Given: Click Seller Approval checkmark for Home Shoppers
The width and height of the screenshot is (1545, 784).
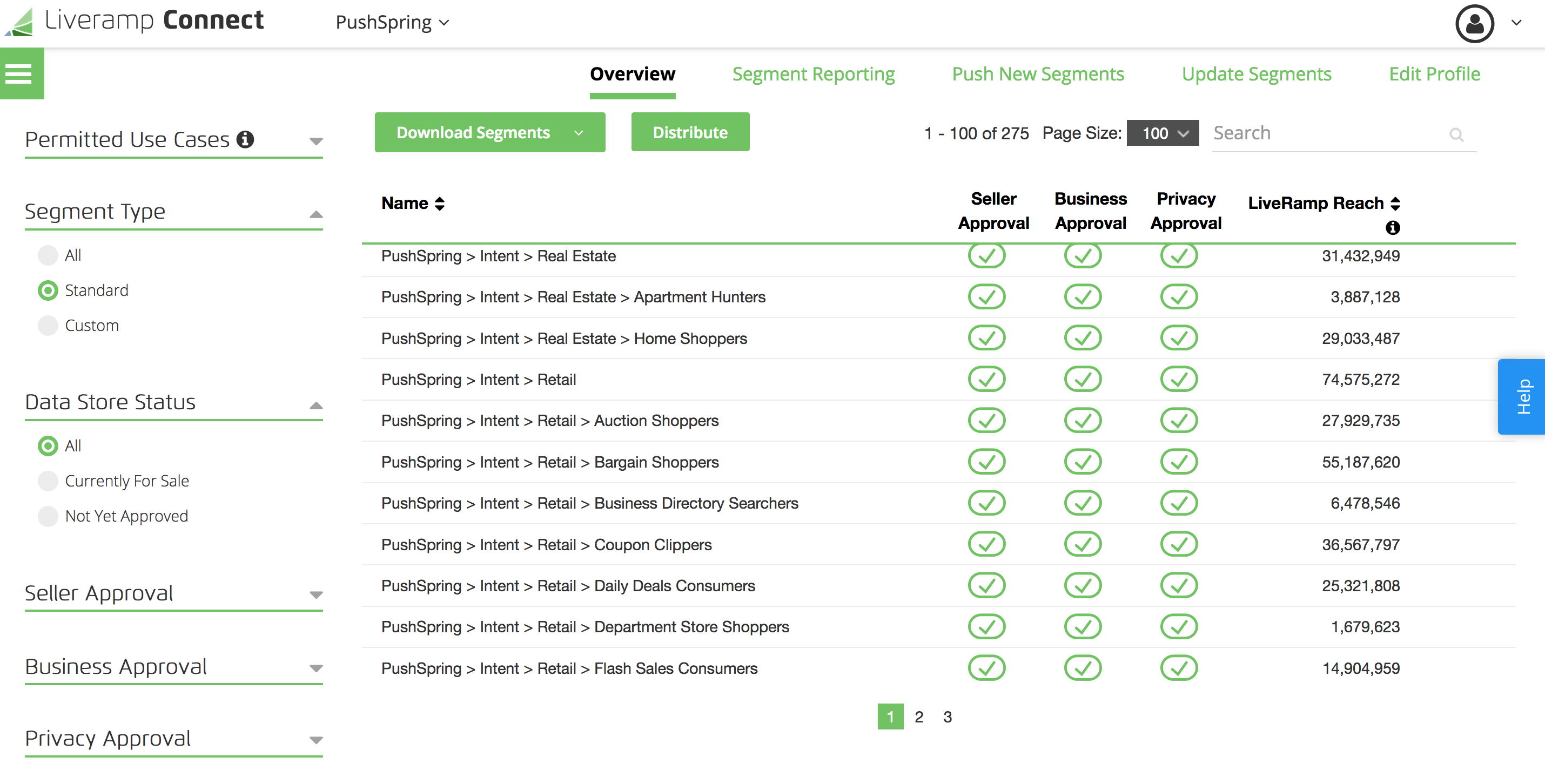Looking at the screenshot, I should tap(986, 338).
